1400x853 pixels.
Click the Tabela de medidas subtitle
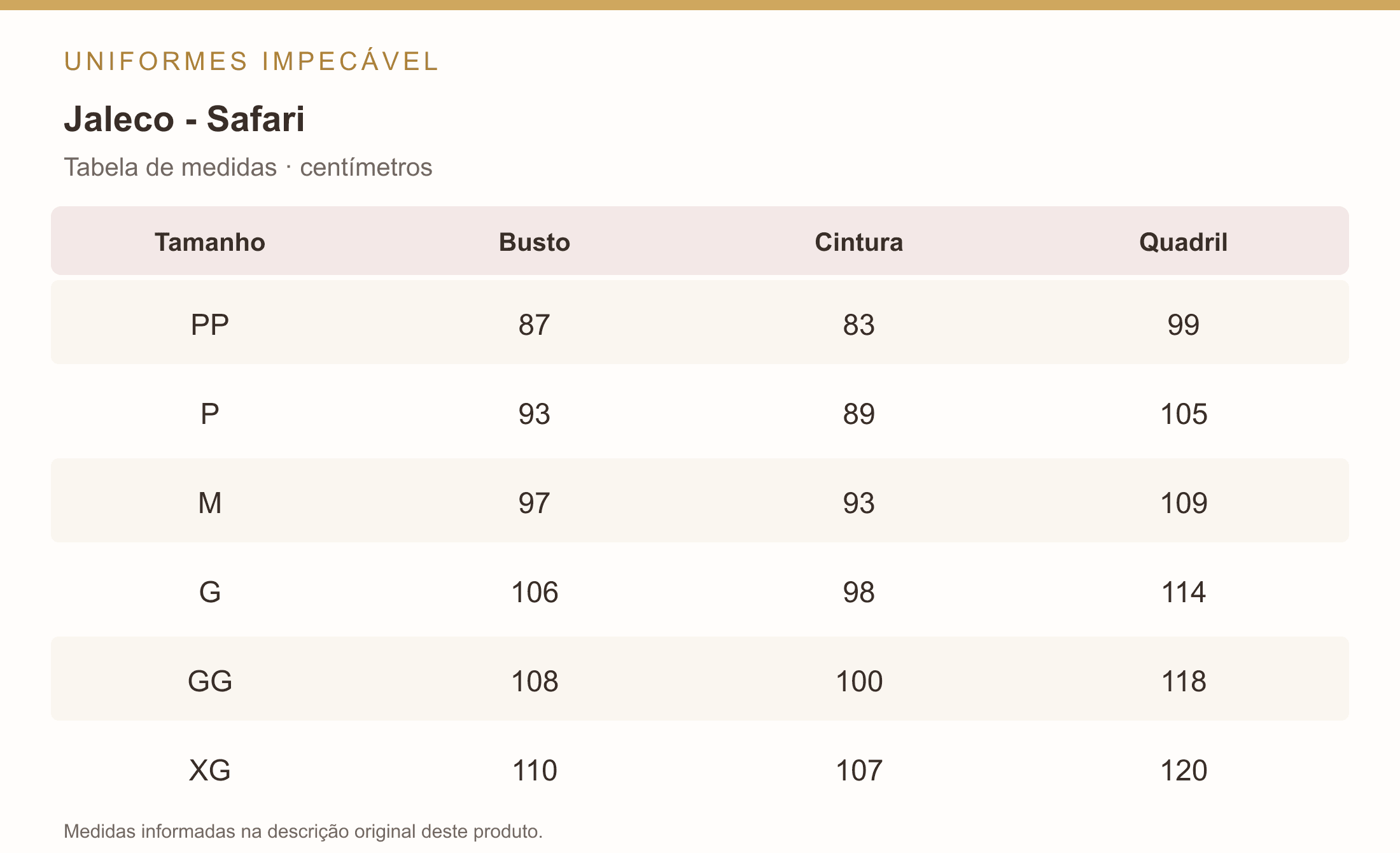click(x=248, y=167)
